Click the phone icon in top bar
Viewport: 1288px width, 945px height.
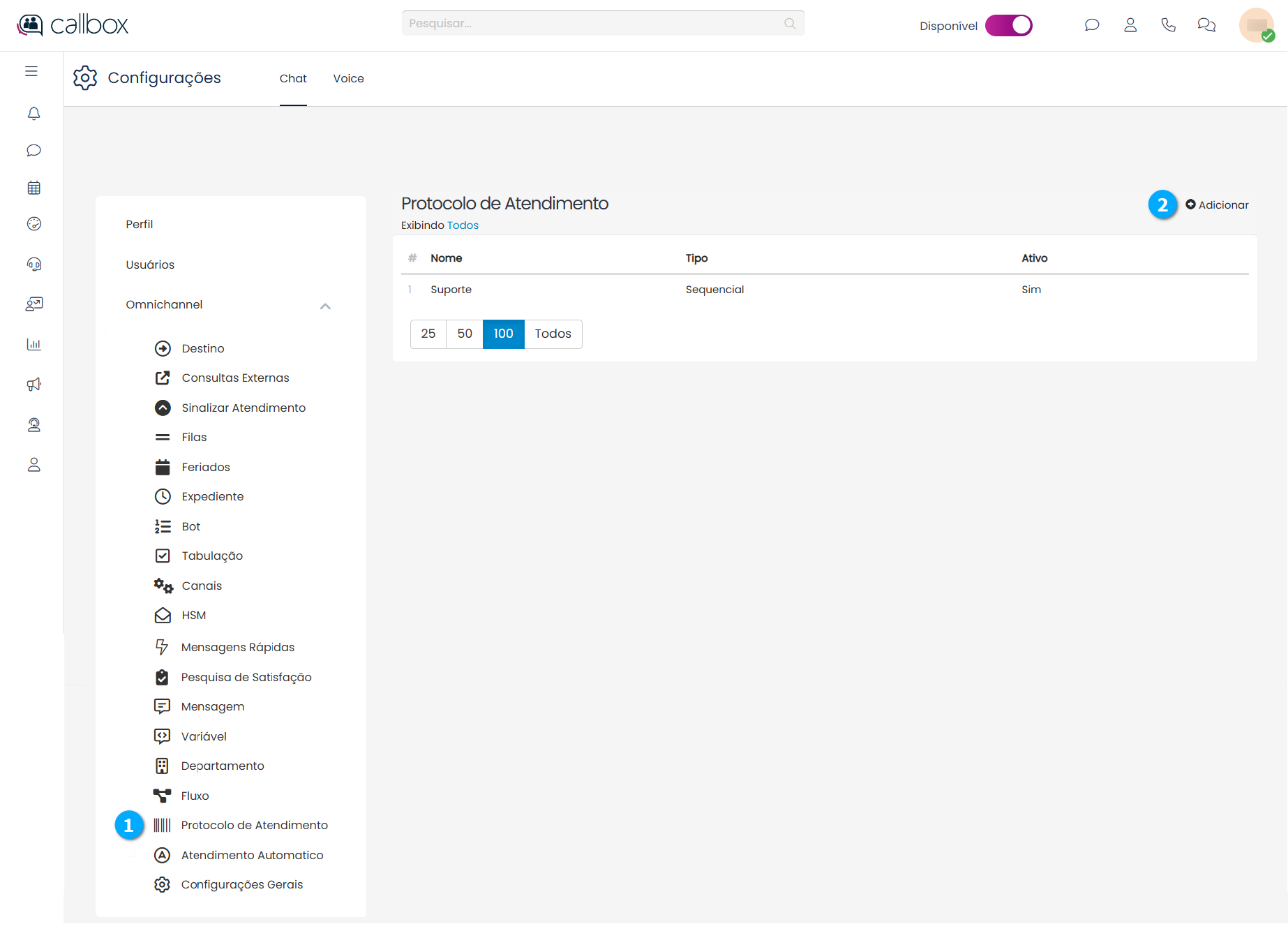coord(1168,25)
